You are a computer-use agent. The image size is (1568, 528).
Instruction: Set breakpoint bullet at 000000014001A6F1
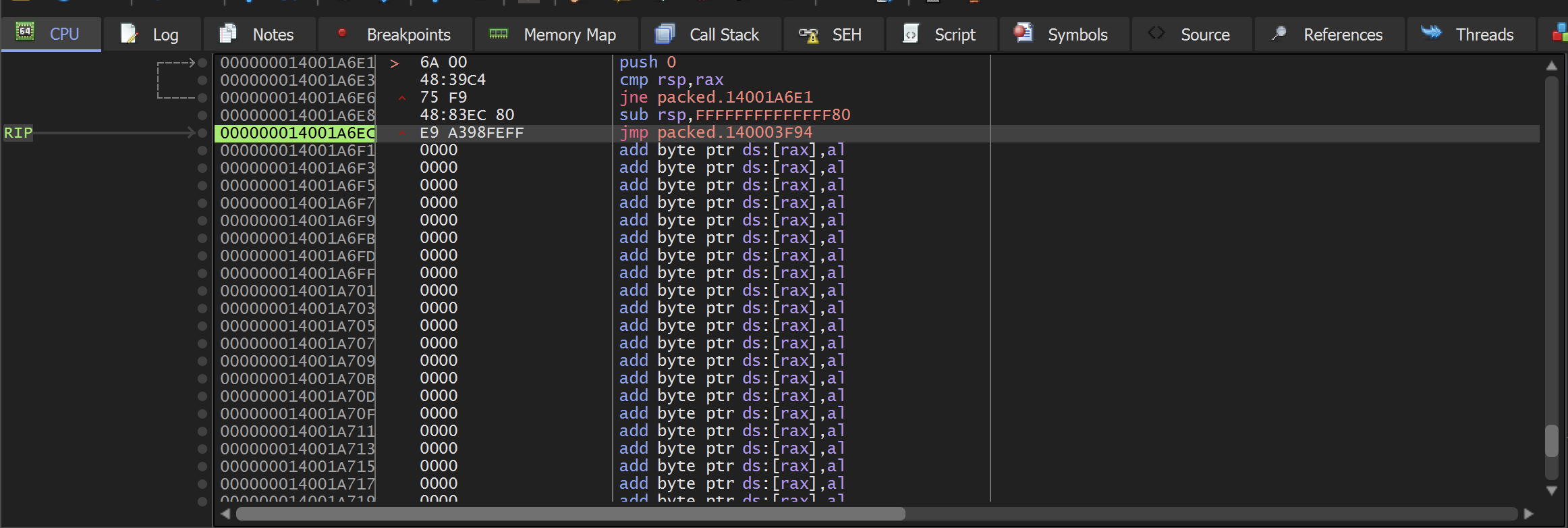202,151
